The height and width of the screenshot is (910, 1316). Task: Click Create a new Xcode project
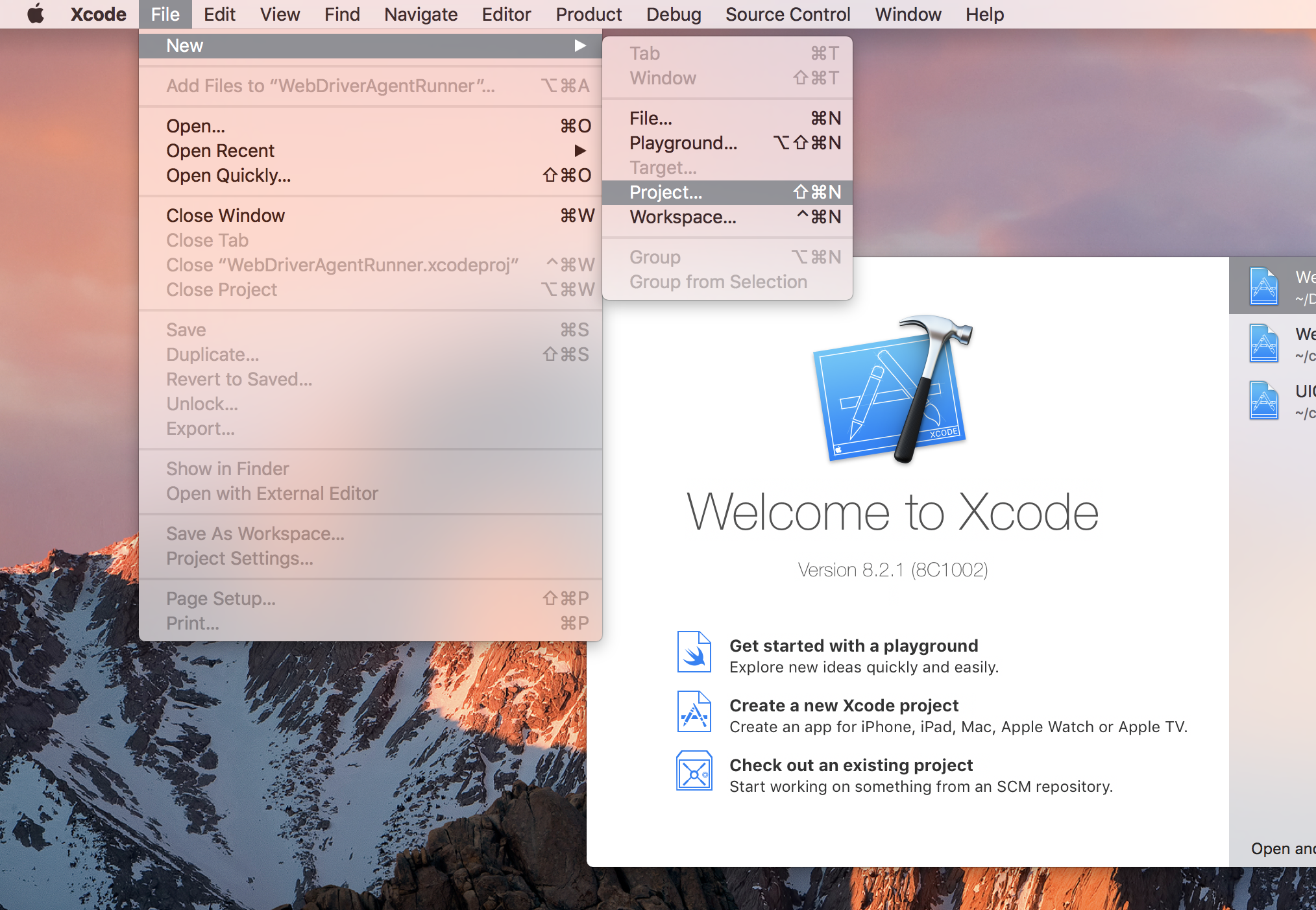[844, 706]
